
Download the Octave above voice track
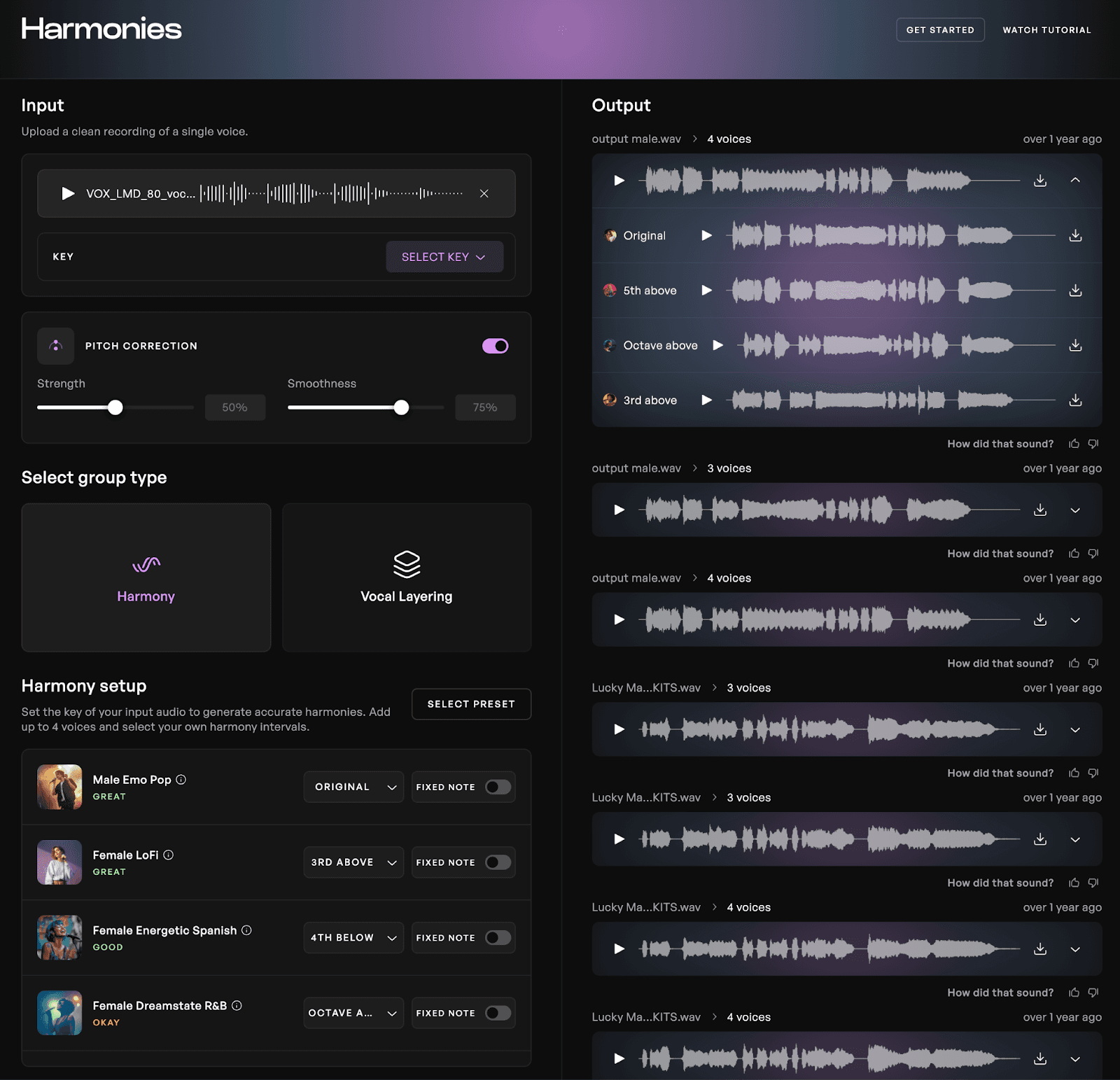(1075, 345)
